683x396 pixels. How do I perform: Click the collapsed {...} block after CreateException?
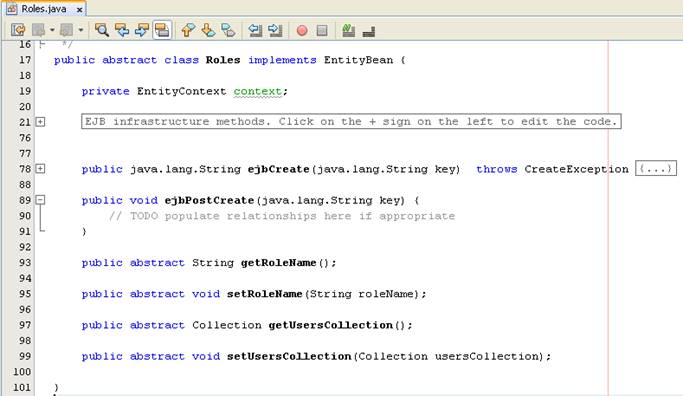tap(656, 169)
